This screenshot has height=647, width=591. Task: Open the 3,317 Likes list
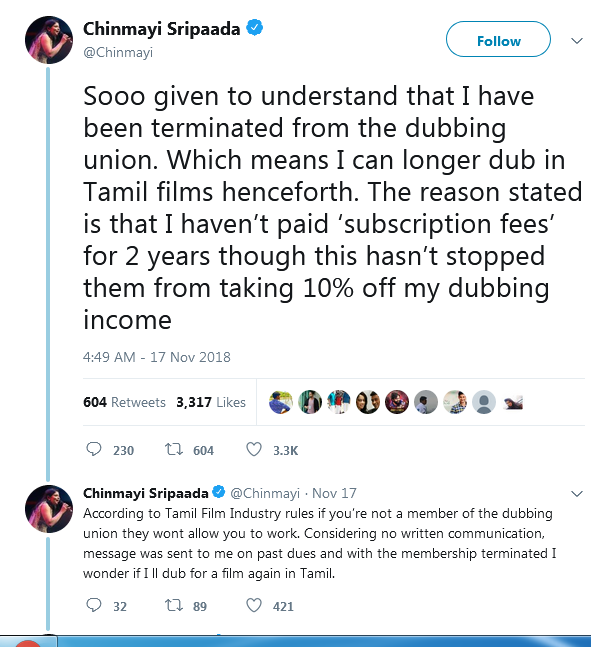pyautogui.click(x=211, y=402)
